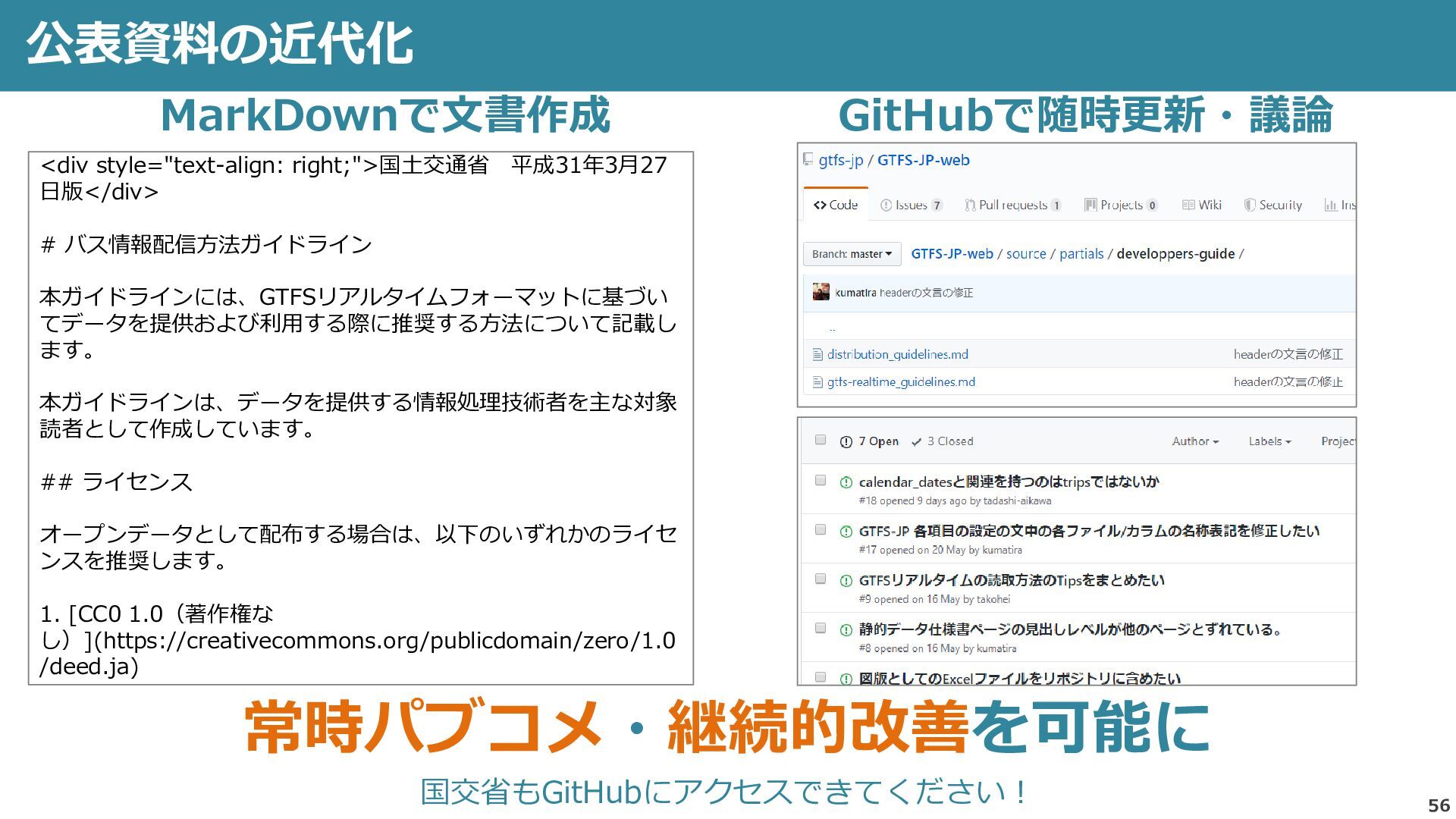This screenshot has height=819, width=1456.
Task: Click the open status icon of issue #8
Action: coord(846,630)
